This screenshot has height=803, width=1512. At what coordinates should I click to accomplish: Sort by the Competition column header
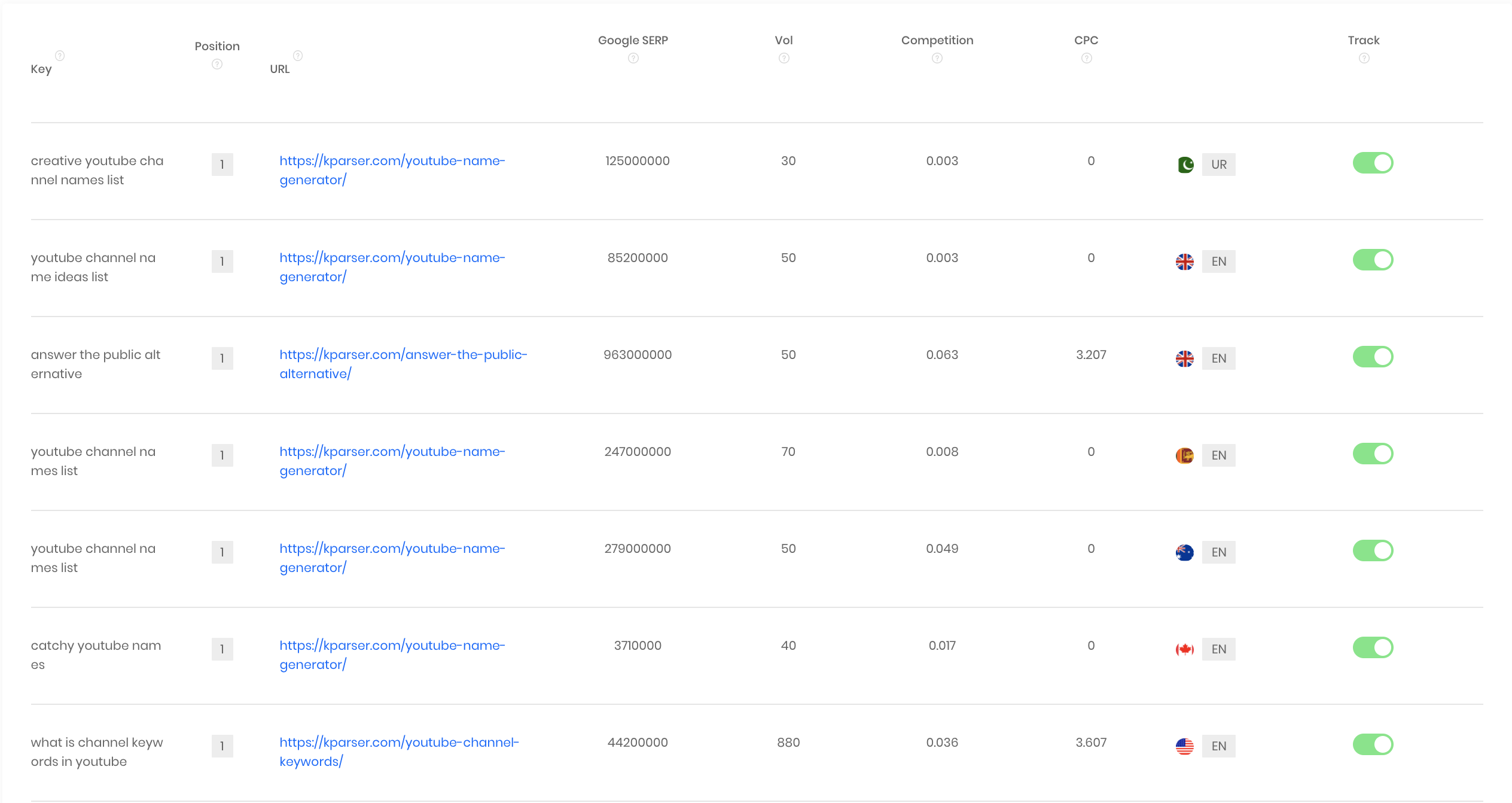tap(937, 40)
